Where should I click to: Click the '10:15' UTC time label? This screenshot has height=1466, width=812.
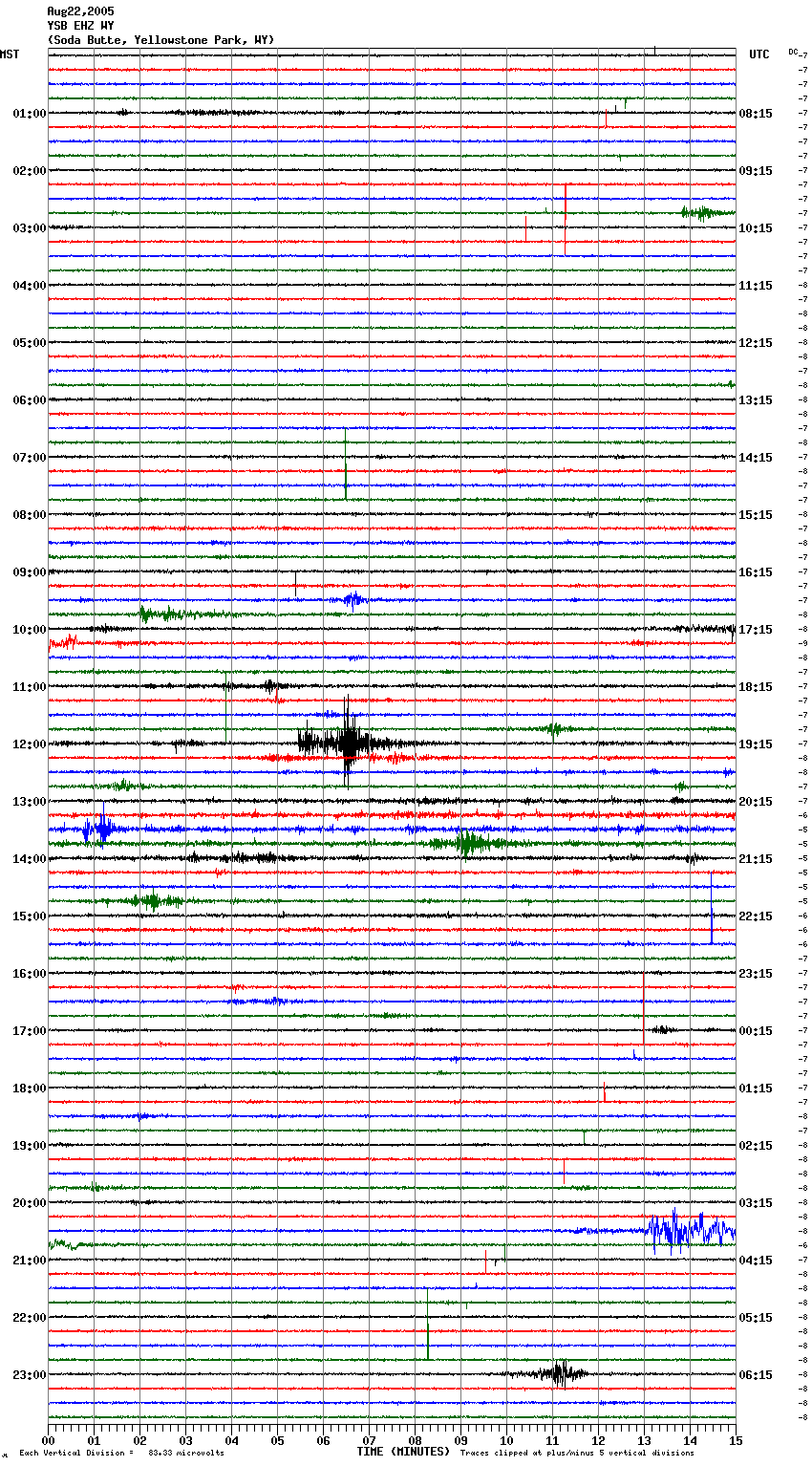click(756, 228)
